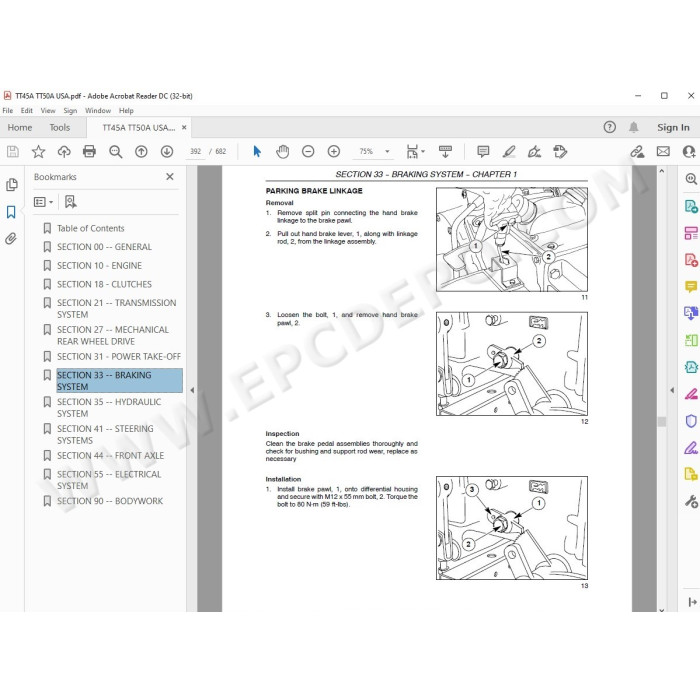Select SECTION 27 -- MECHANICAL REAR WHEEL DRIVE
The width and height of the screenshot is (700, 700).
coord(112,335)
